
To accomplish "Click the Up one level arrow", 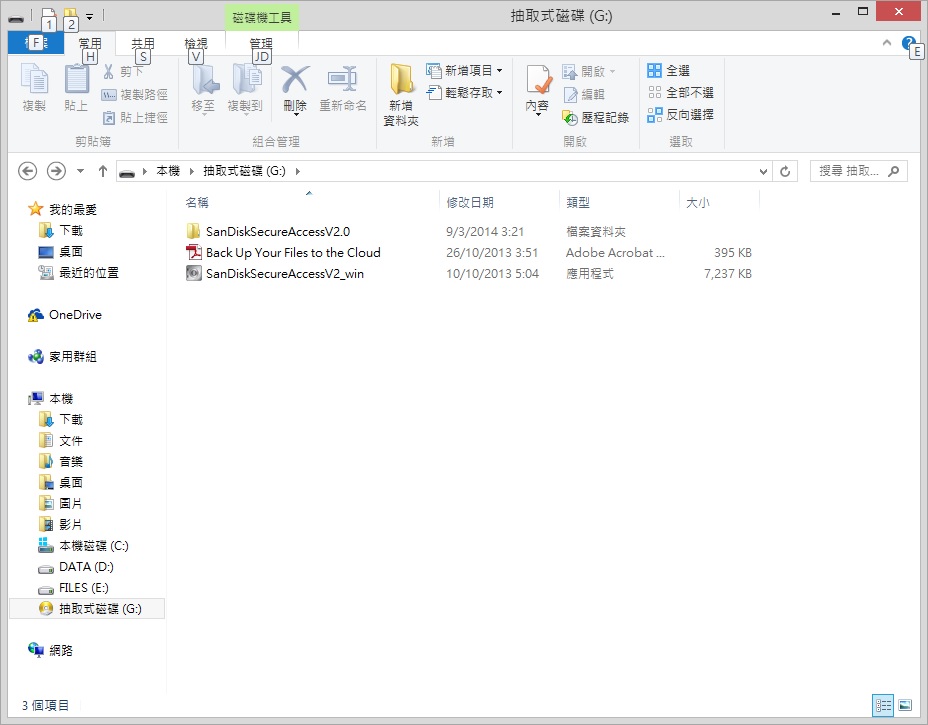I will pos(103,171).
